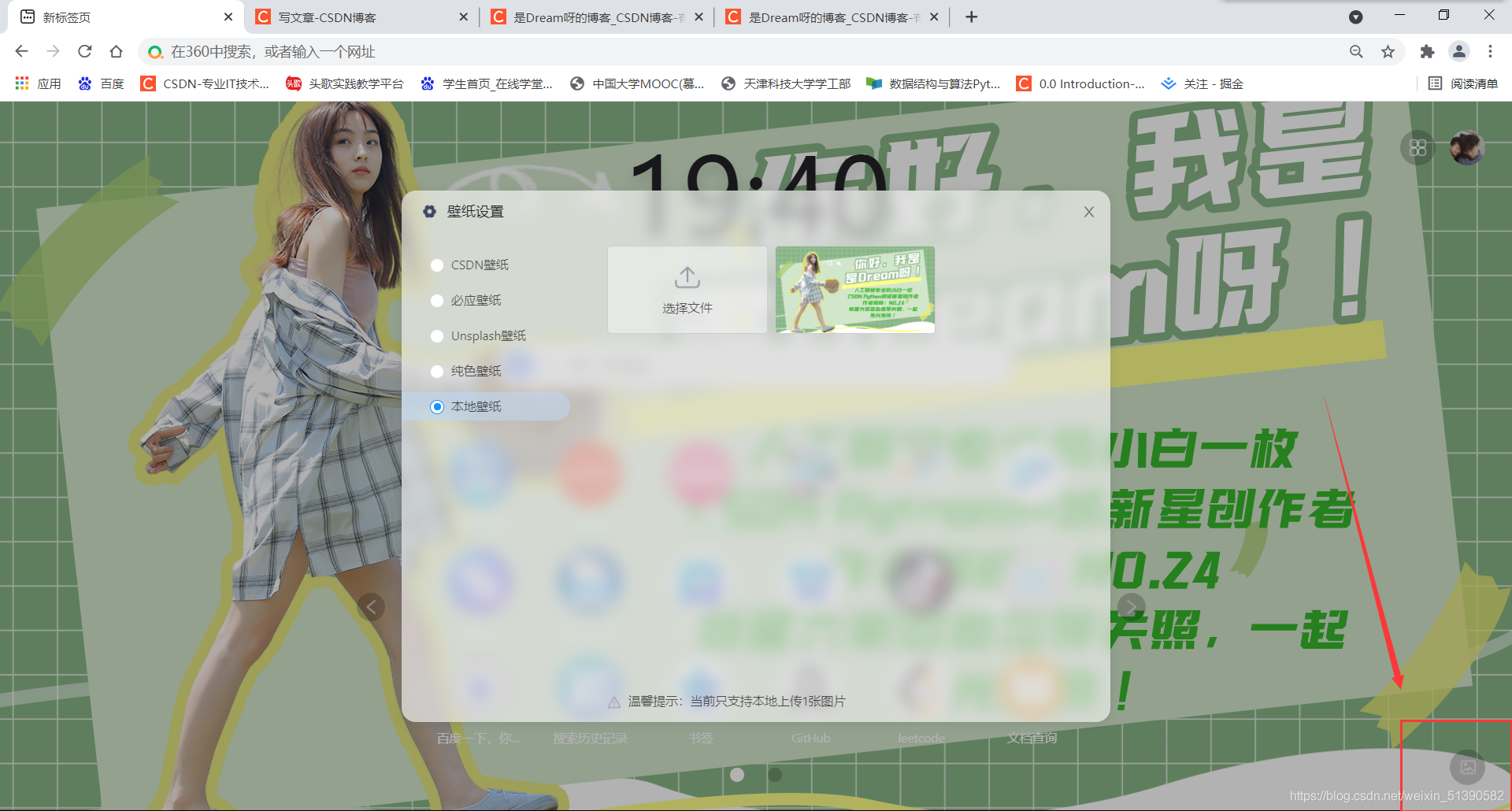Close the 写文章-CSDN博客 tab
The height and width of the screenshot is (811, 1512).
463,17
